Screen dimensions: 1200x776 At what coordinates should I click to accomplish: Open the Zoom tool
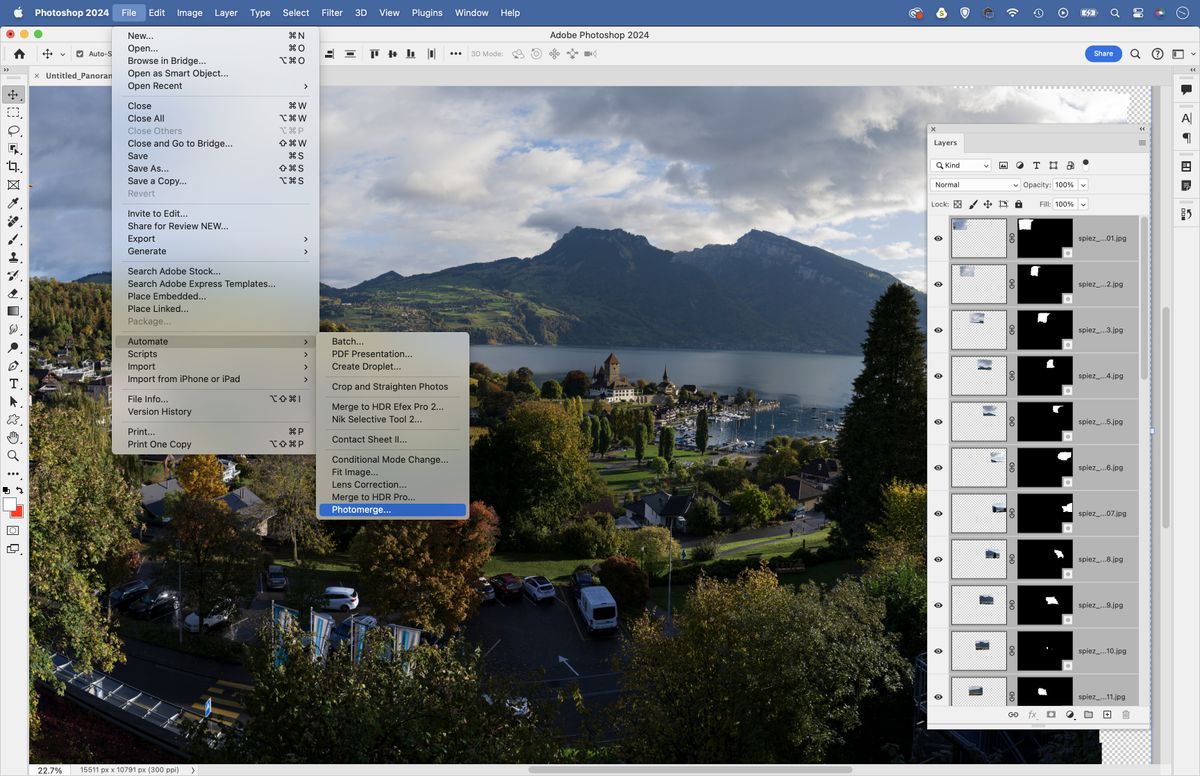[x=14, y=455]
